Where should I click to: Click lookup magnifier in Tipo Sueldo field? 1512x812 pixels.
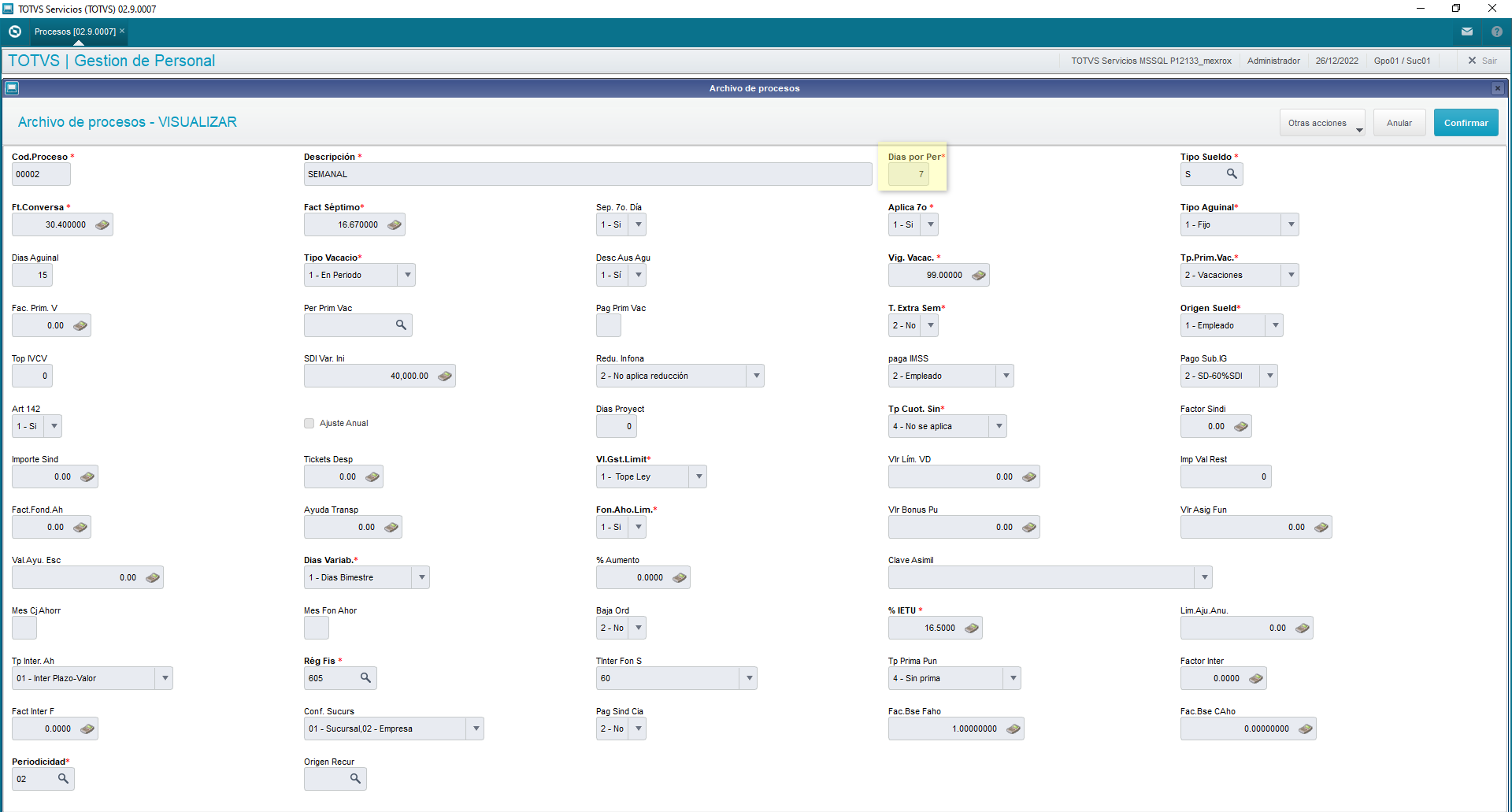point(1232,174)
